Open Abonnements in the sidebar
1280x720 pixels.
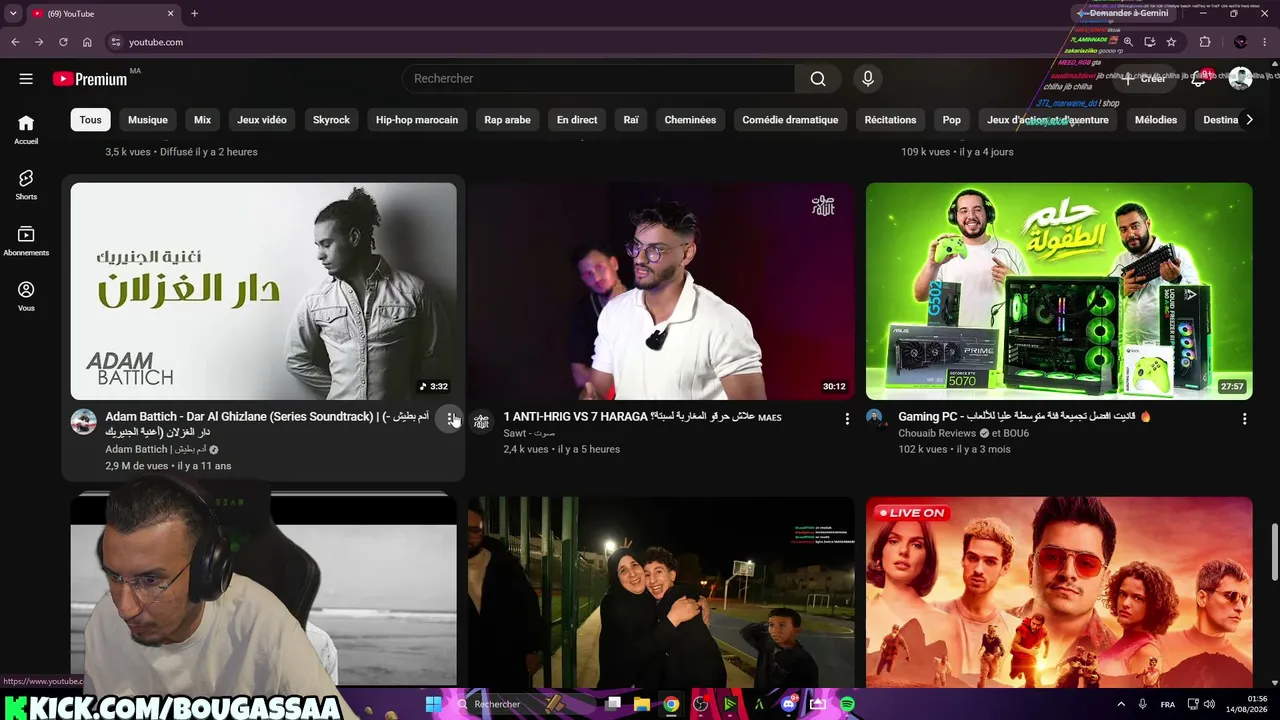26,240
